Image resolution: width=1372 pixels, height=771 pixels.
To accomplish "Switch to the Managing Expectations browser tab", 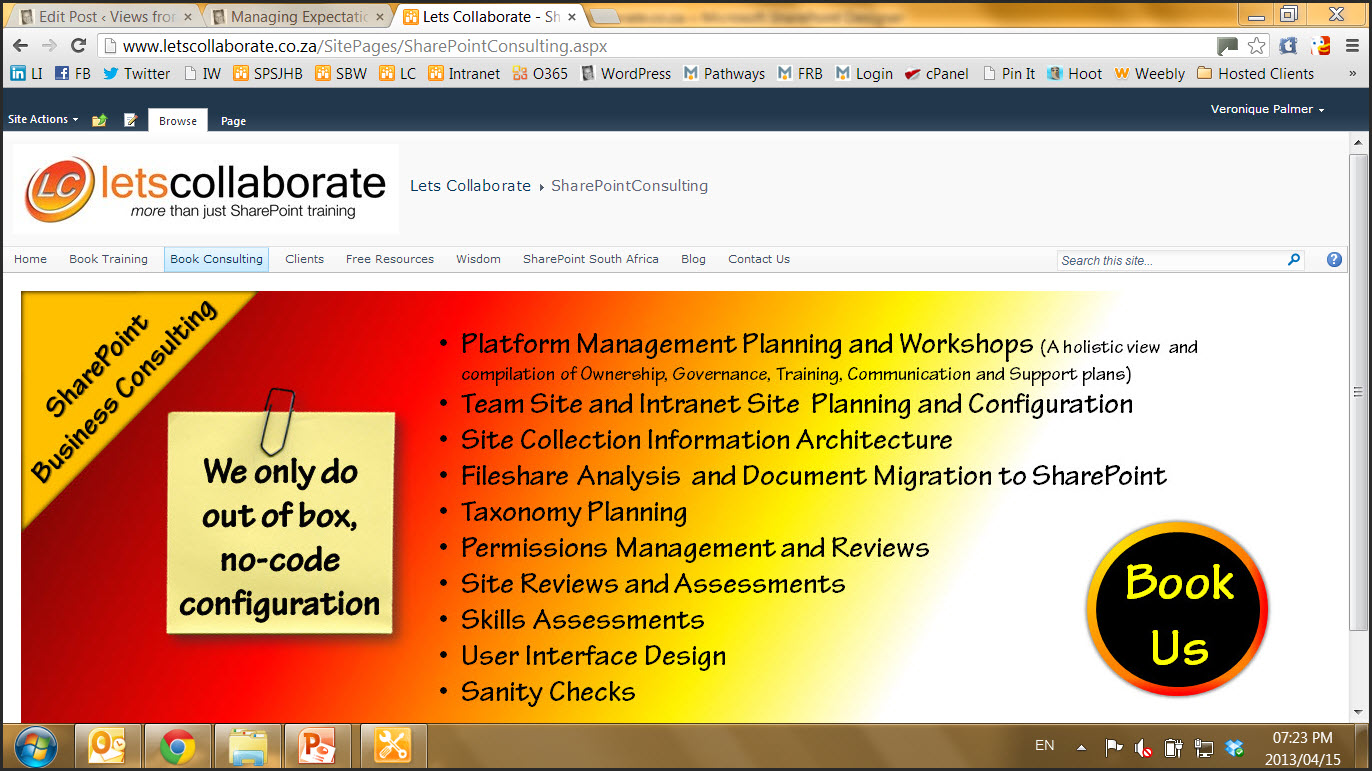I will pyautogui.click(x=297, y=17).
